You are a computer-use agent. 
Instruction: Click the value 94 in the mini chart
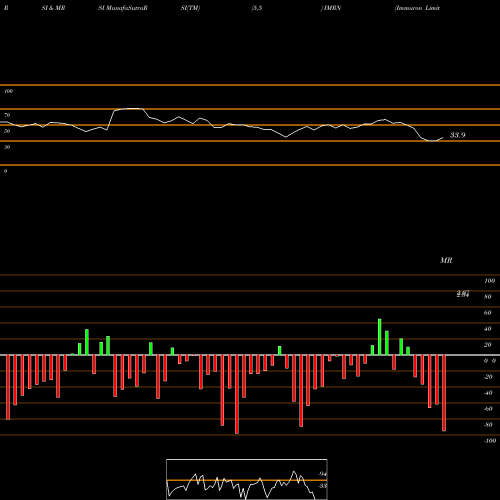pos(322,474)
